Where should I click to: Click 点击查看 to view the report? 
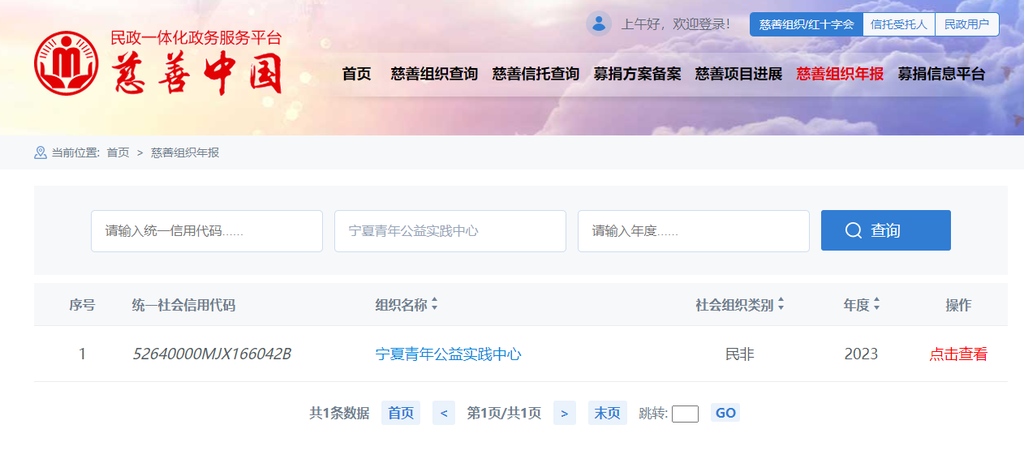click(958, 354)
